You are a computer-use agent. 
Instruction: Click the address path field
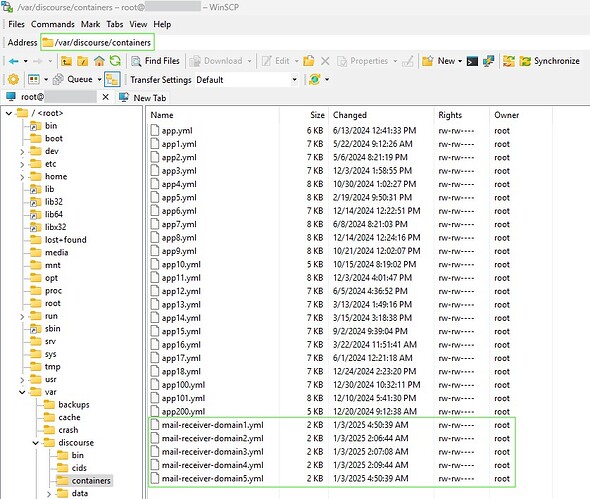pyautogui.click(x=97, y=43)
